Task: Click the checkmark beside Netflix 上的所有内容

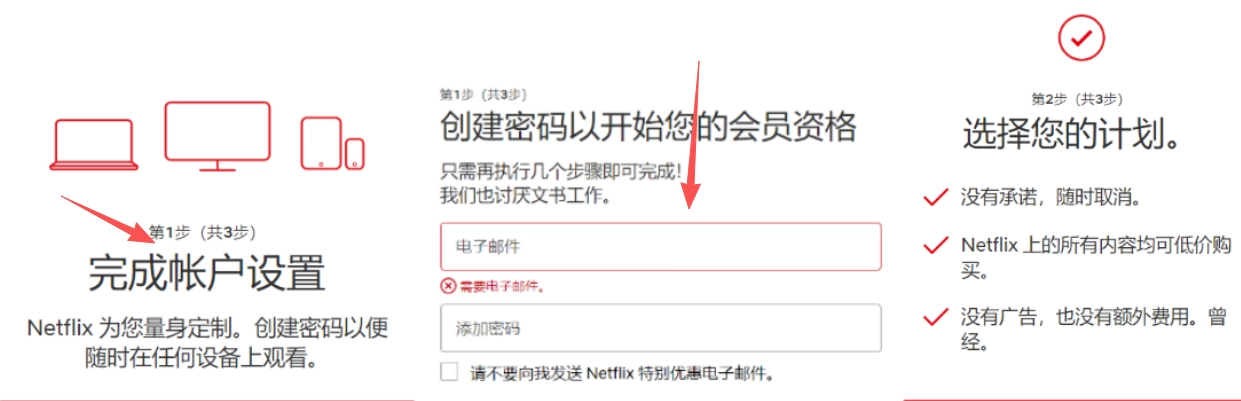Action: 935,245
